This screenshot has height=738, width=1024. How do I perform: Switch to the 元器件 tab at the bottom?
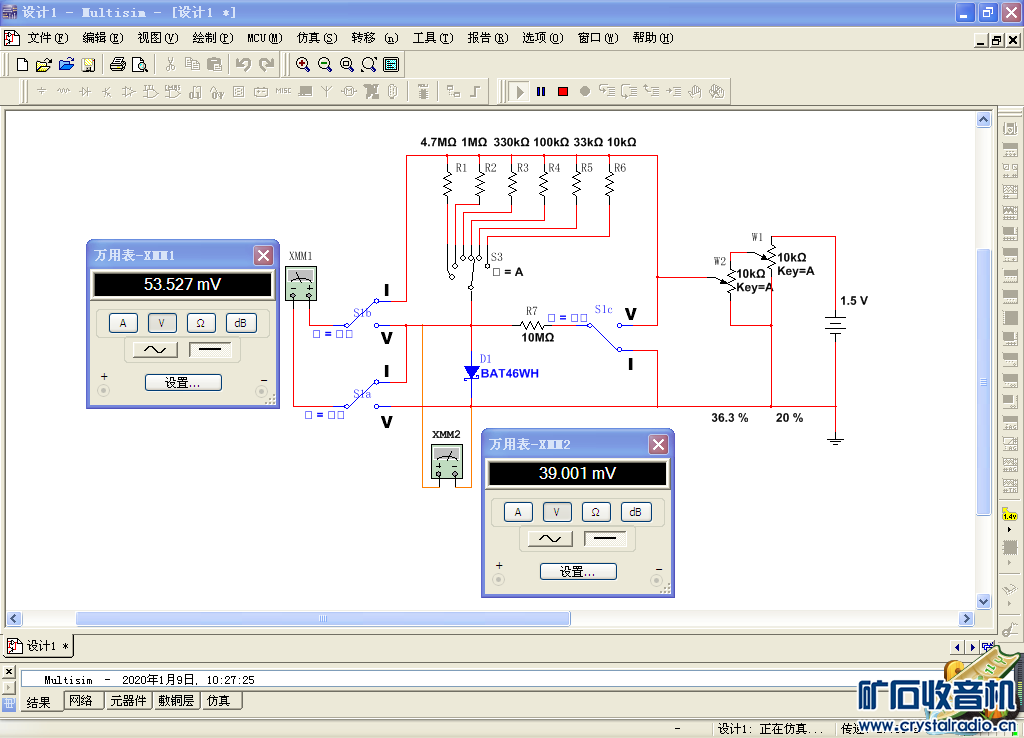coord(128,701)
